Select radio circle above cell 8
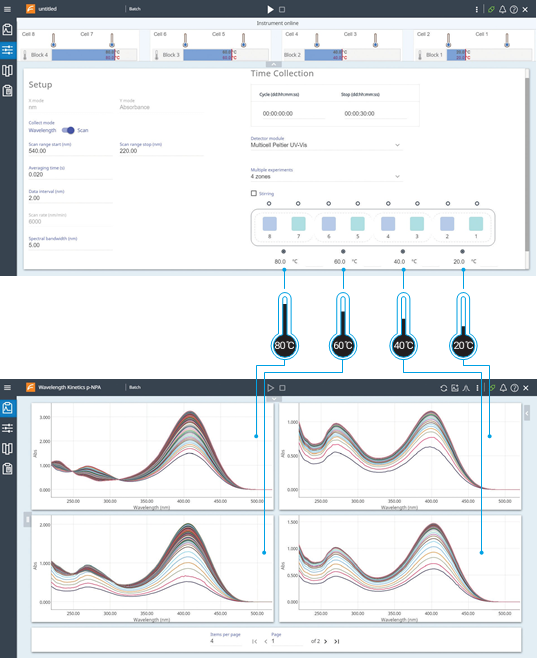539x659 pixels. [269, 203]
